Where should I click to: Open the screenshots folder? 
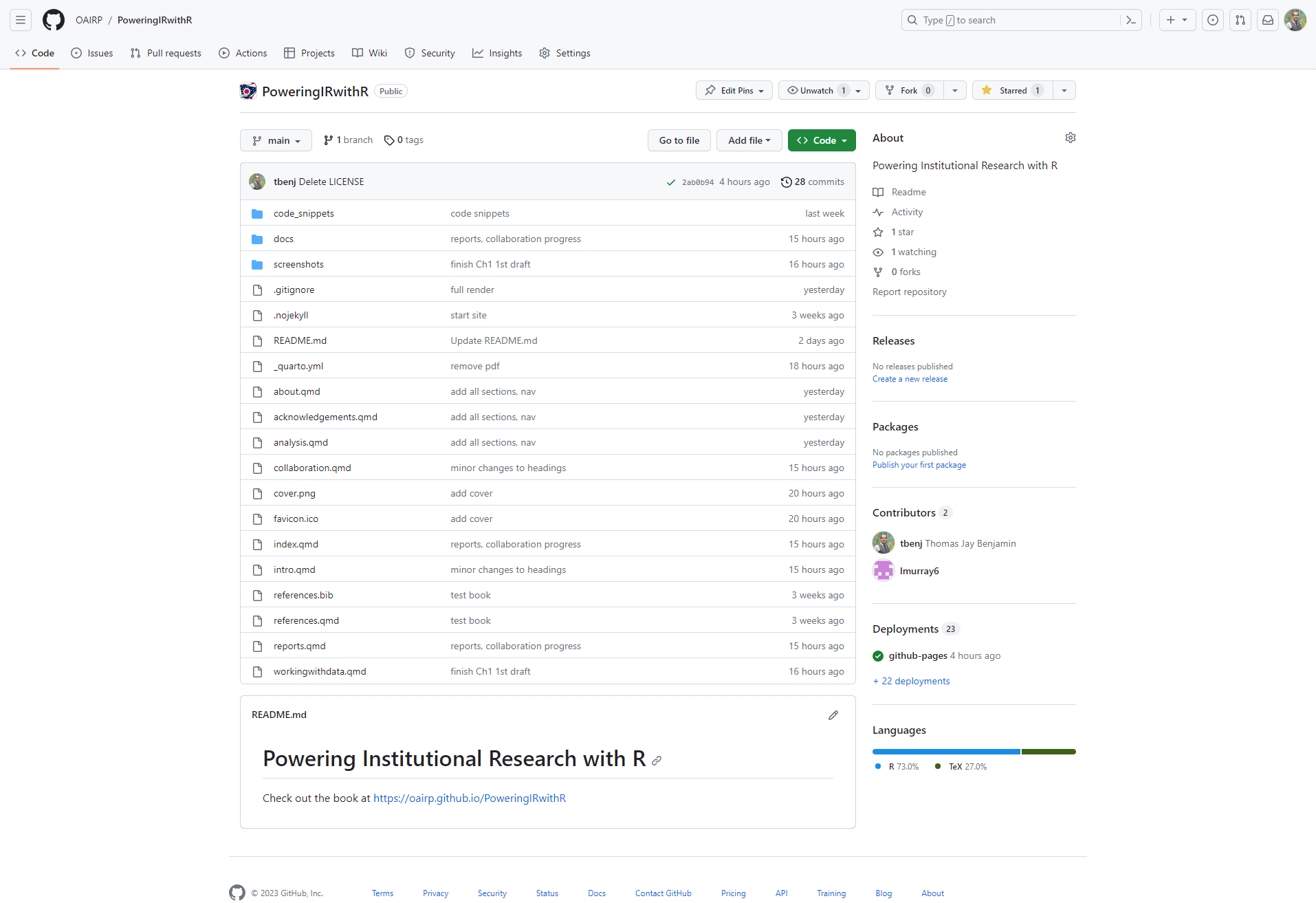[x=298, y=264]
